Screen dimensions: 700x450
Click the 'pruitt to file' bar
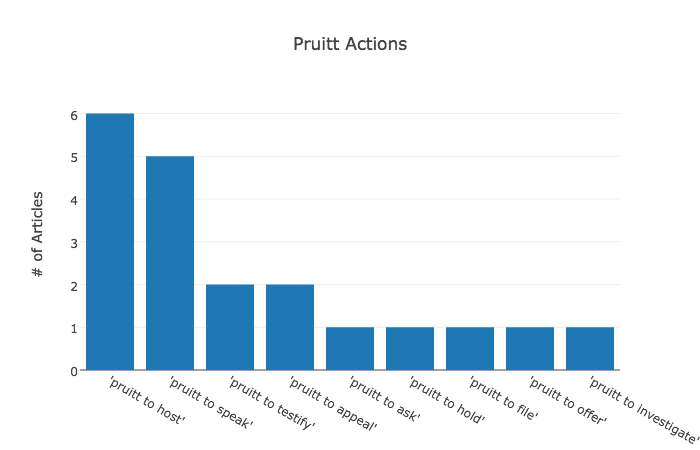470,349
